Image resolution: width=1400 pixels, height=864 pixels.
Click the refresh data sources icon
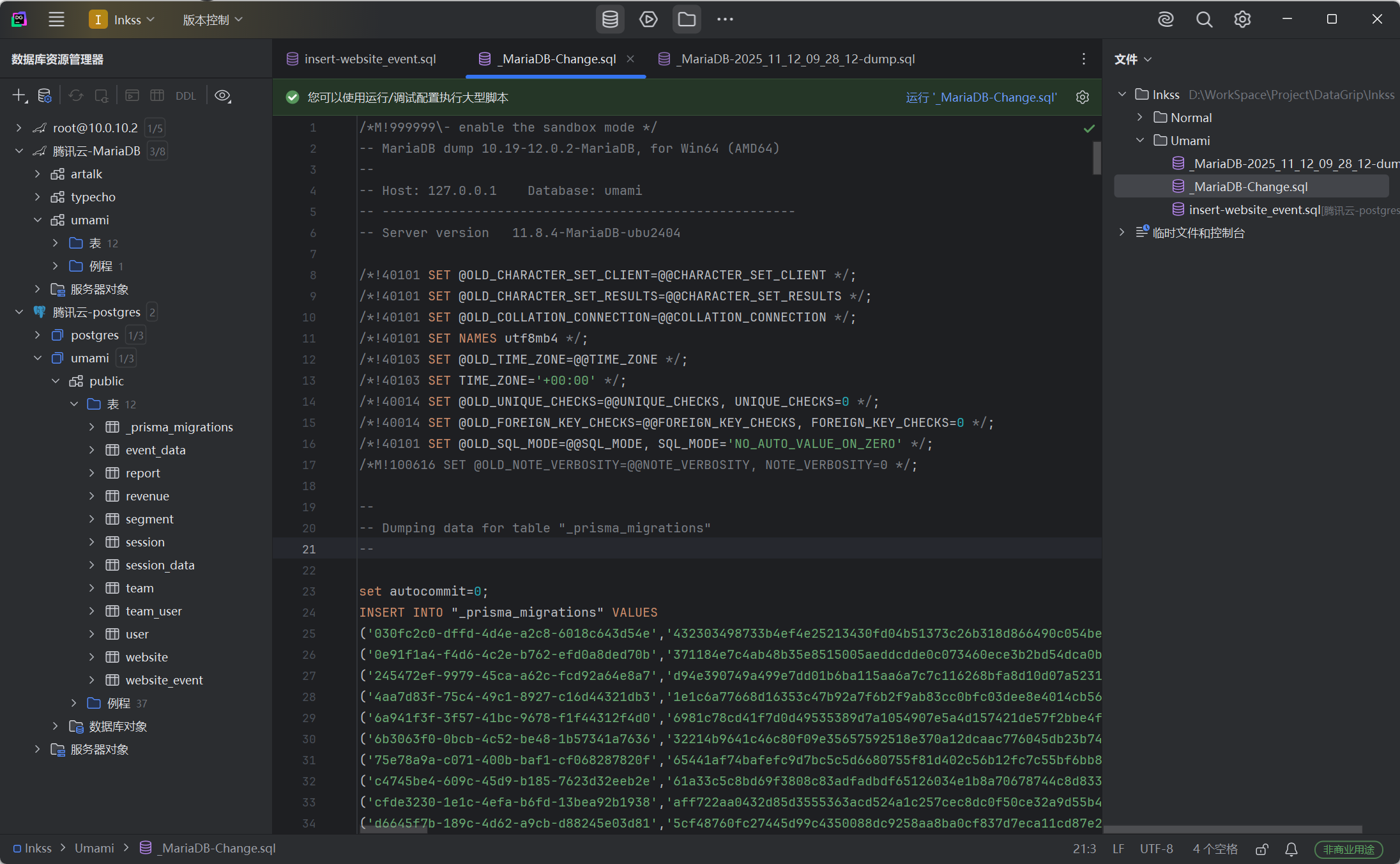pos(75,95)
